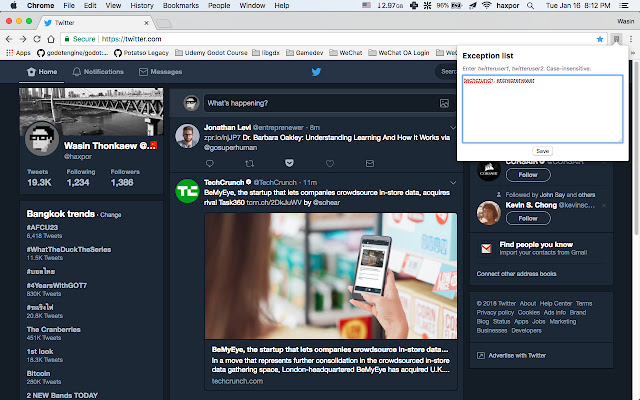Open the Messages tab
Viewport: 640px width, 400px height.
(x=160, y=72)
